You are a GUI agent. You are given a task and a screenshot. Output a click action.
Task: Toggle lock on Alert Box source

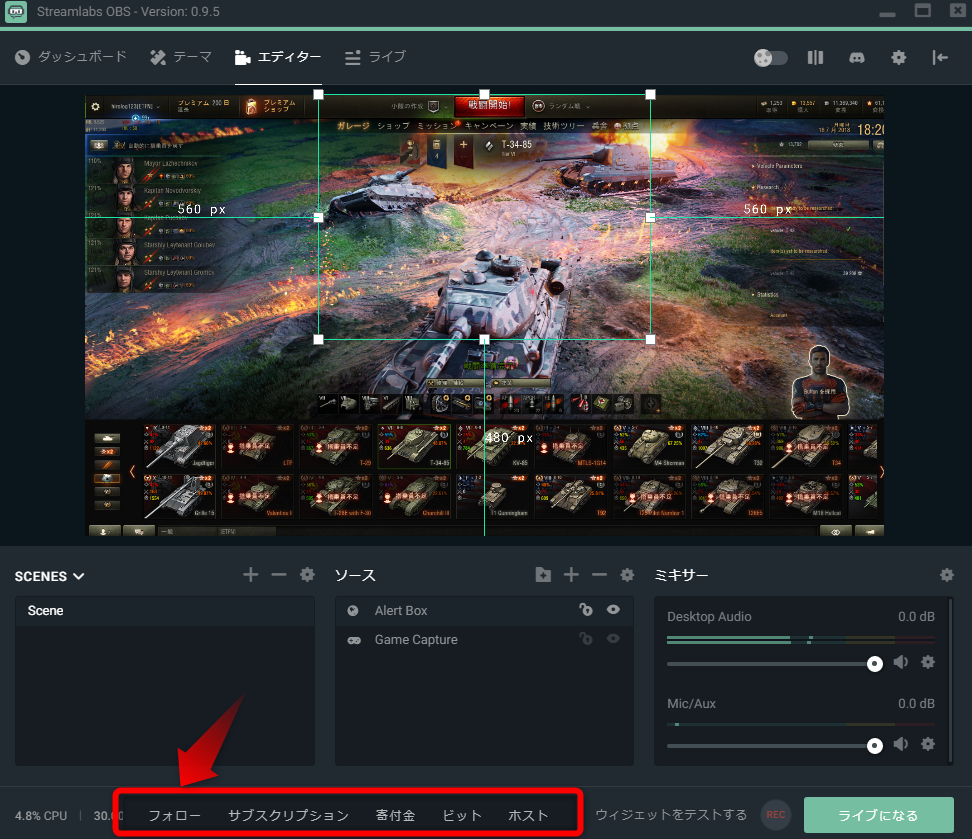(x=586, y=610)
